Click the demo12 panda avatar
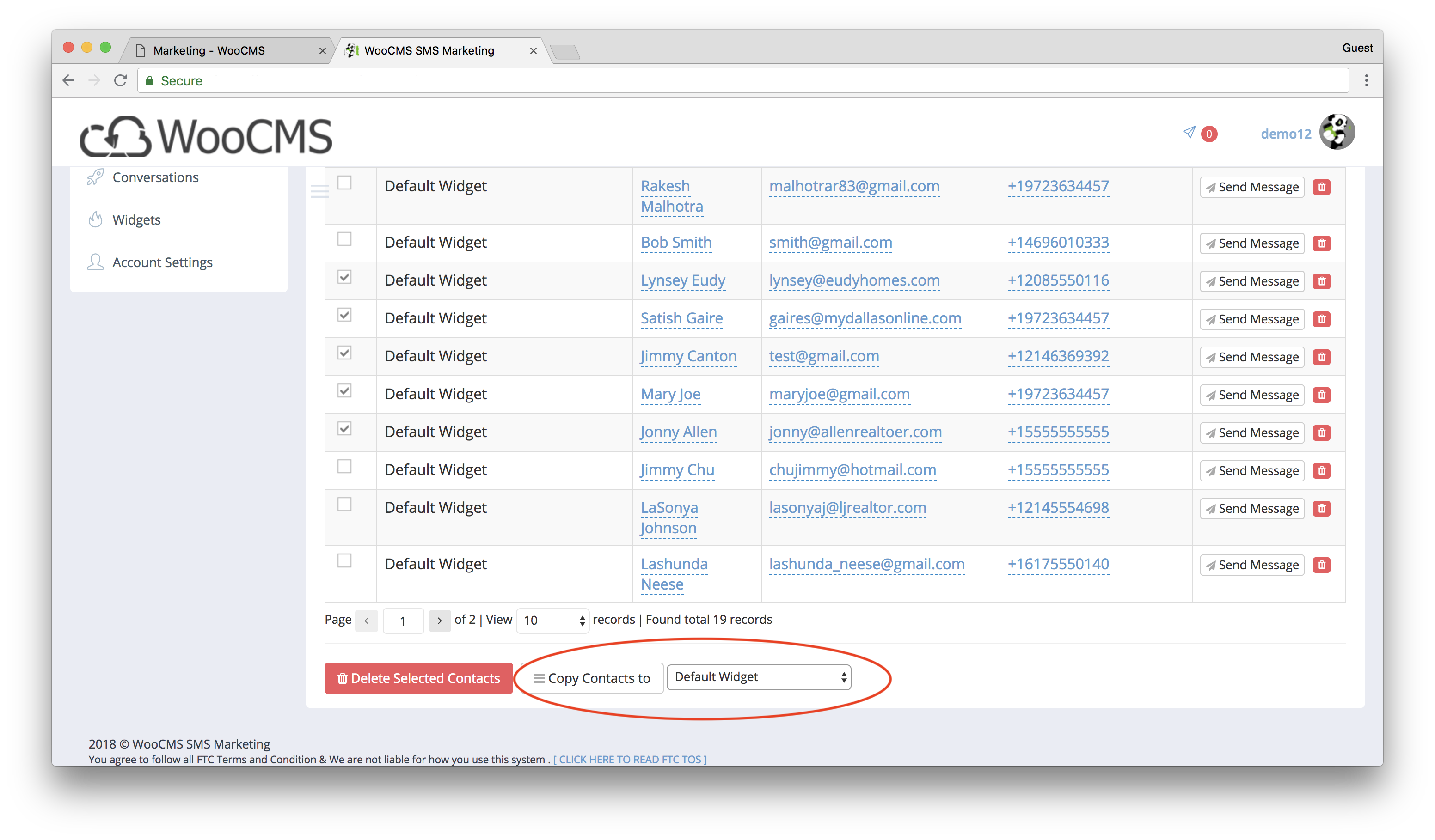The image size is (1435, 840). [x=1337, y=132]
